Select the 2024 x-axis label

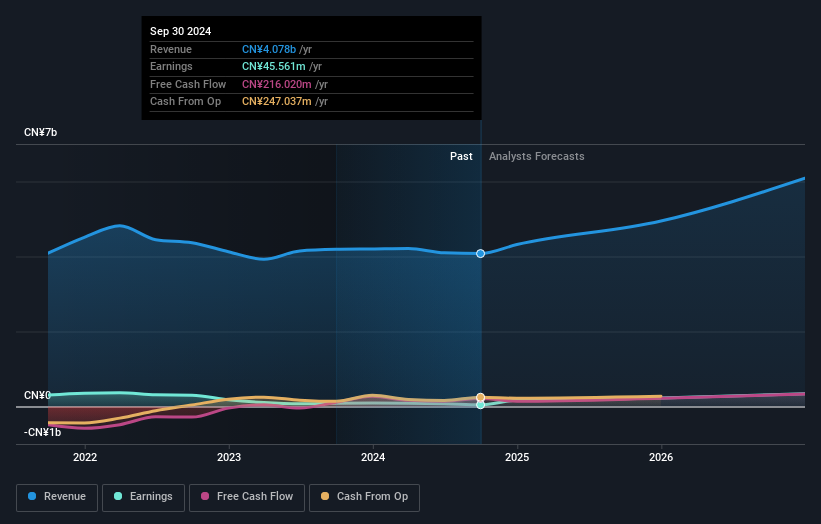[373, 458]
